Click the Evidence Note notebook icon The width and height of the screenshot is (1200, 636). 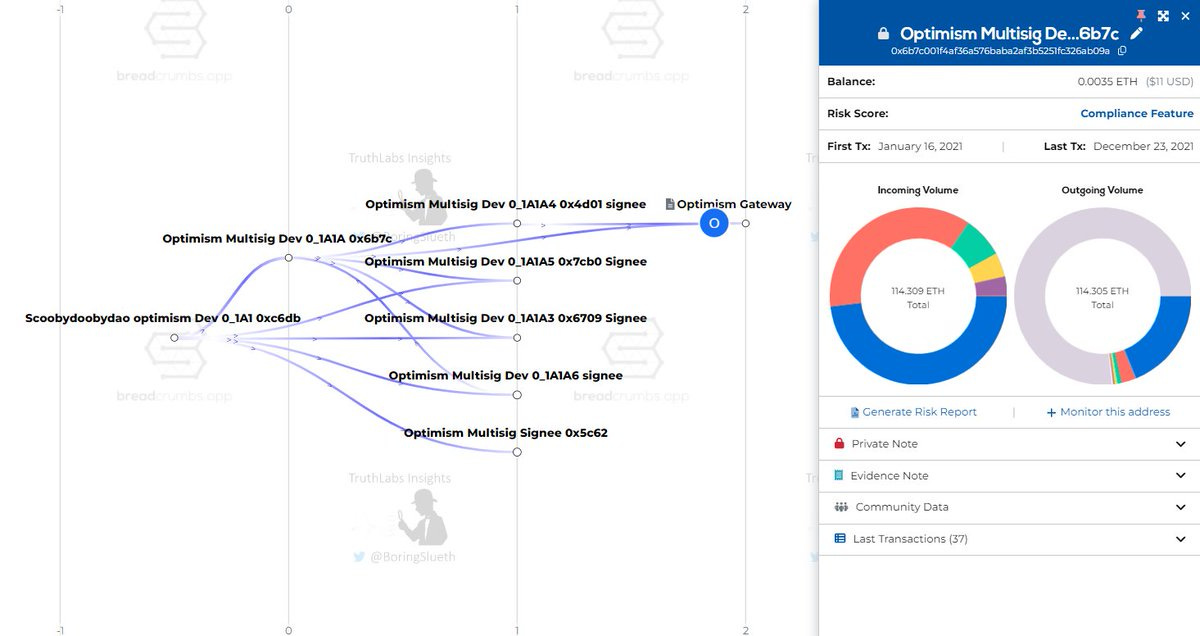tap(839, 475)
